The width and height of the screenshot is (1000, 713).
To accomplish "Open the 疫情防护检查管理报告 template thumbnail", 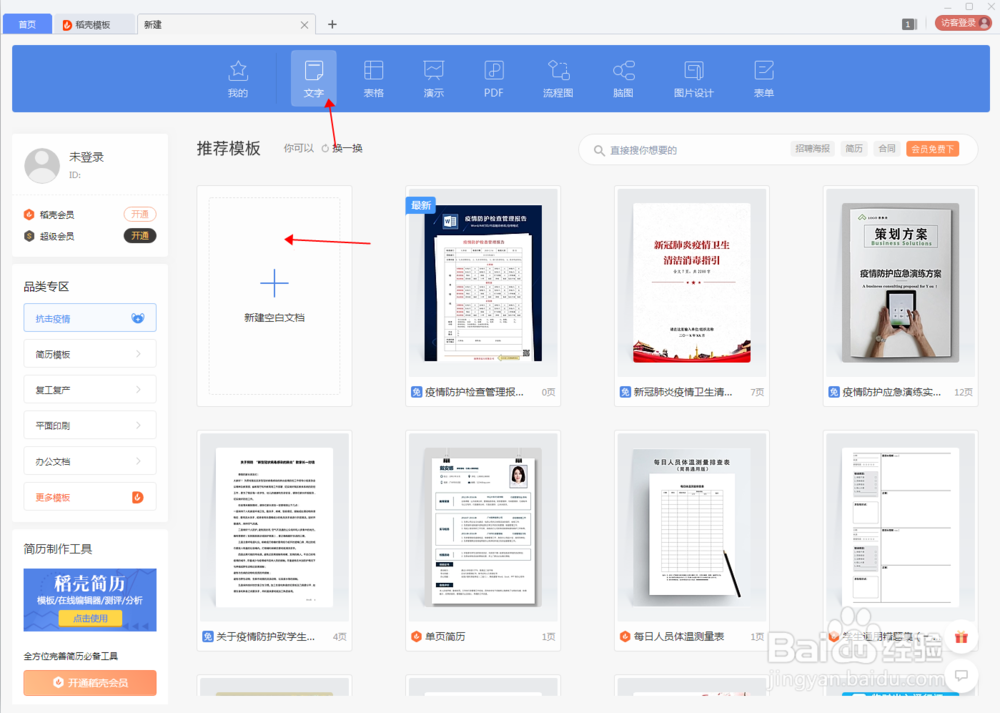I will click(x=483, y=283).
